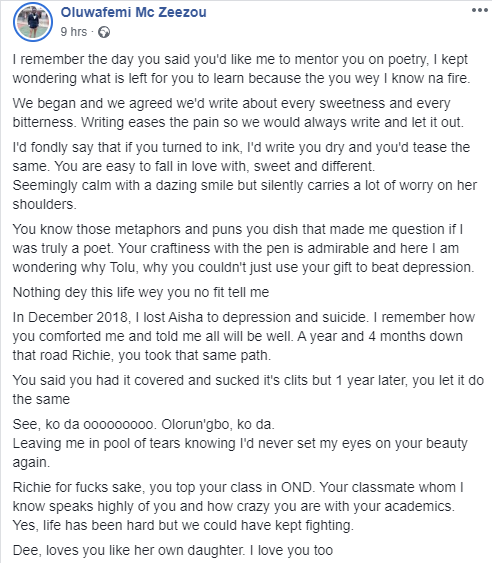Click the line 'that road Richie, you took'

[x=142, y=355]
